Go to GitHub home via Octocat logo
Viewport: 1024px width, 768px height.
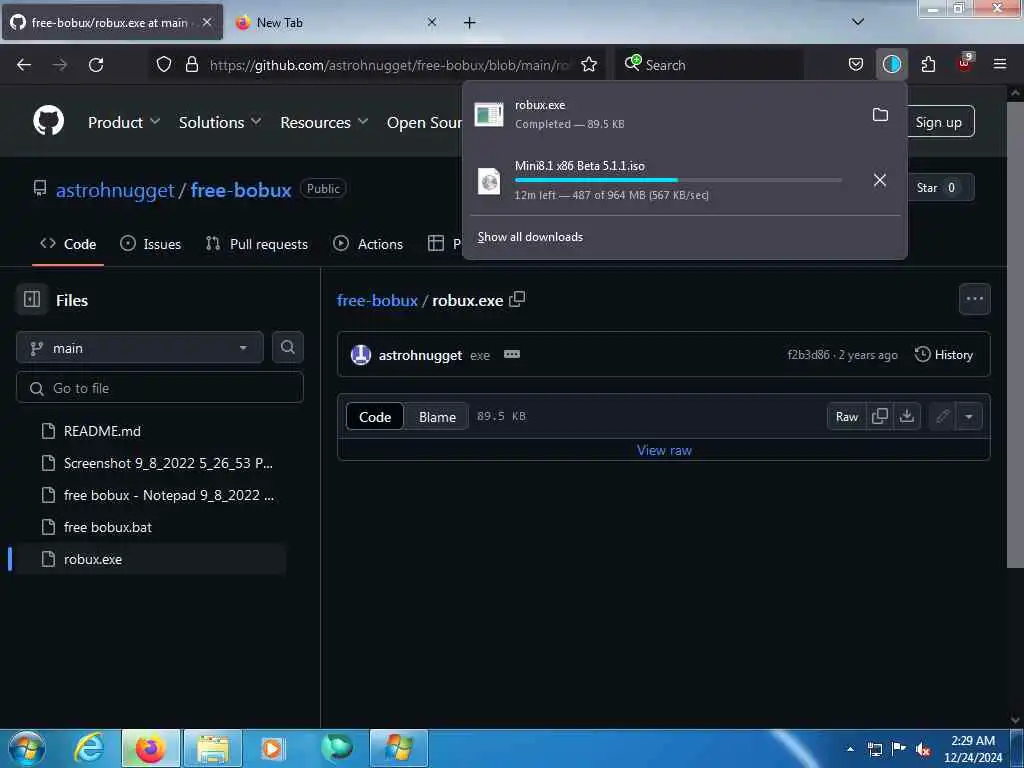(48, 121)
